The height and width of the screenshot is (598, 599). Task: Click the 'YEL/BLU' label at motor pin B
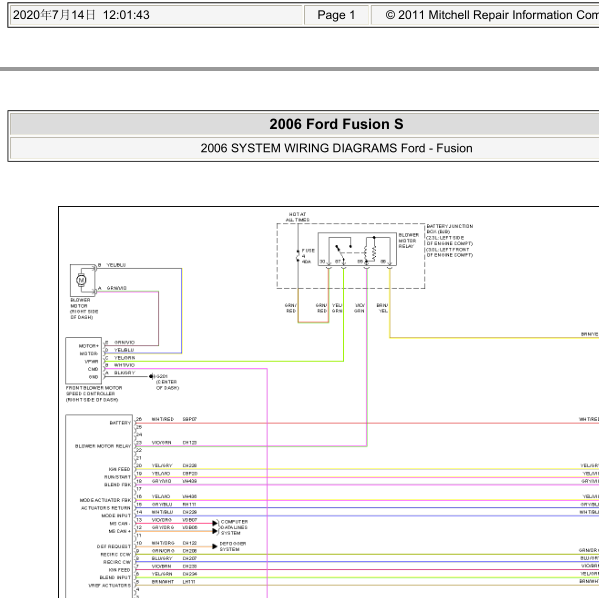(116, 265)
